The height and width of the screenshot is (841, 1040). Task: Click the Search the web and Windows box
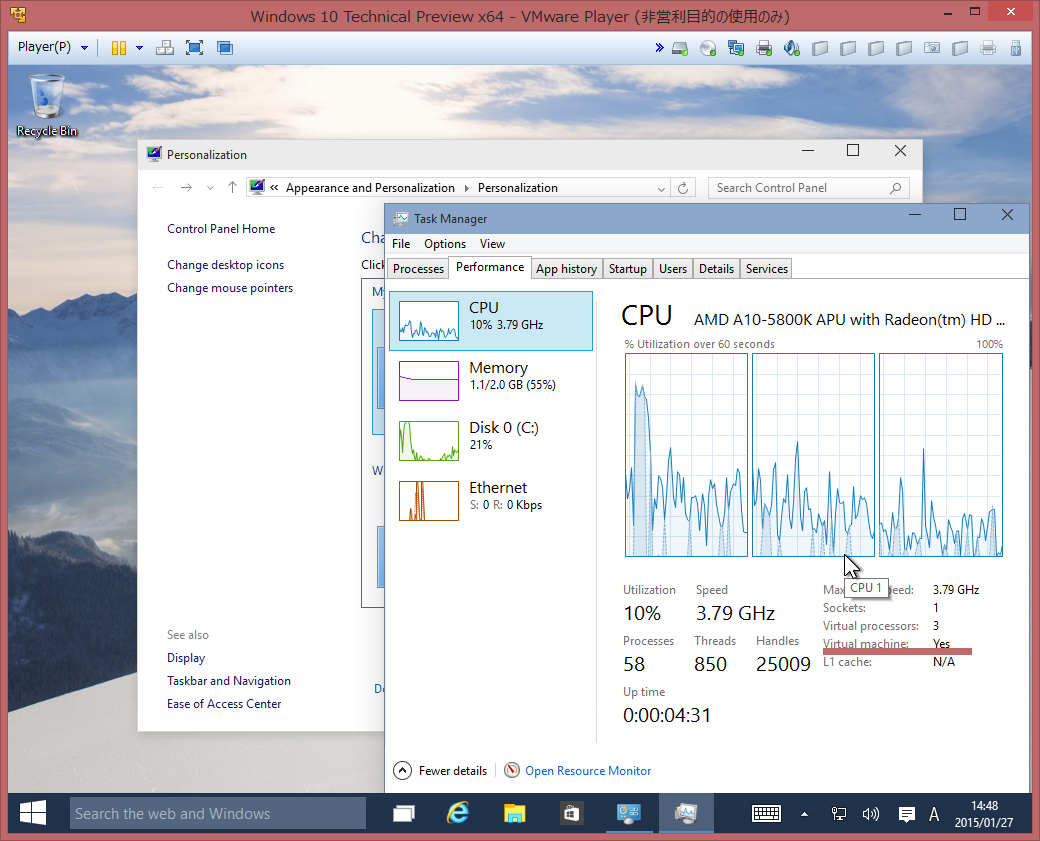pyautogui.click(x=218, y=813)
